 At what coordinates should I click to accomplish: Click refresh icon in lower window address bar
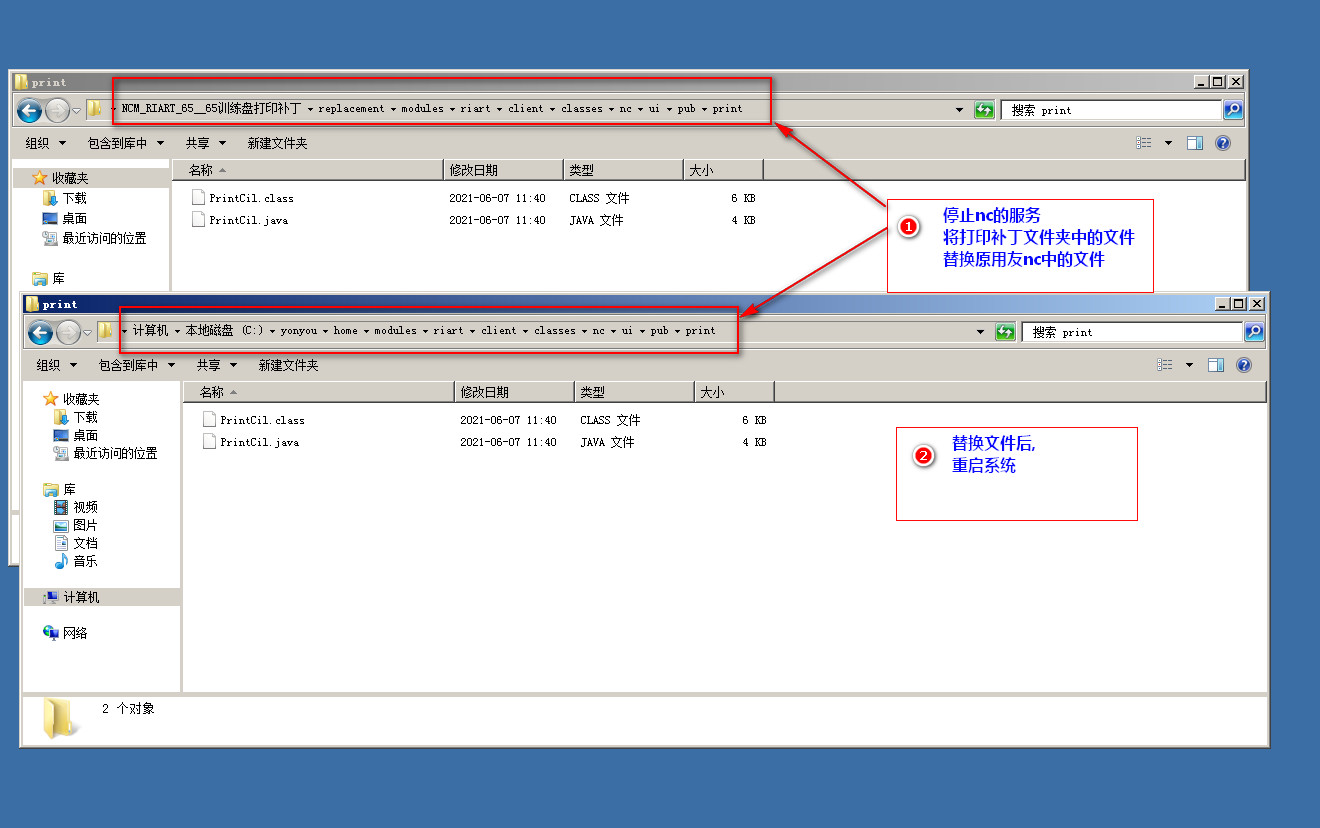(x=1005, y=333)
